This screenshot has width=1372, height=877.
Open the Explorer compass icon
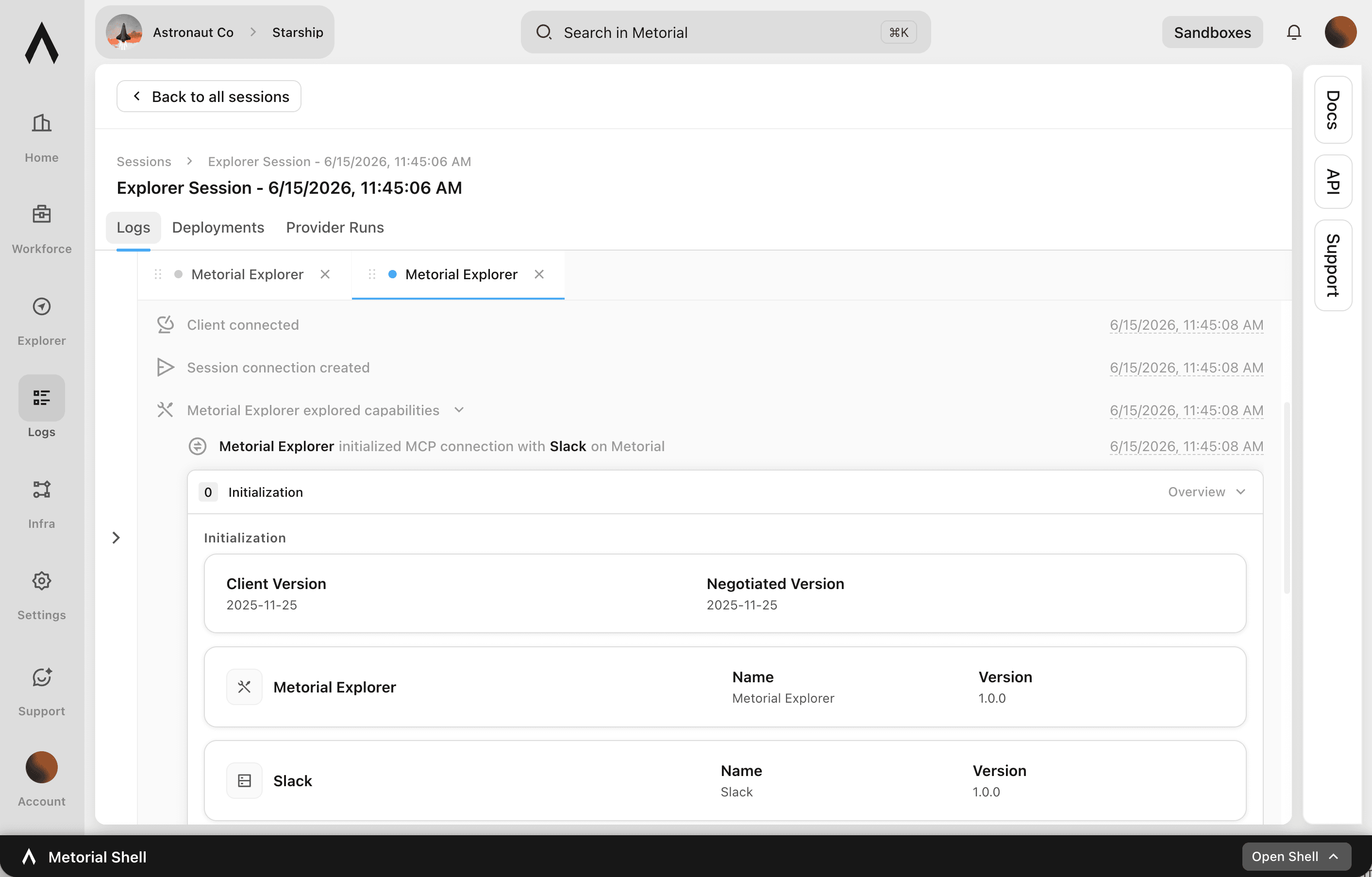pos(42,306)
